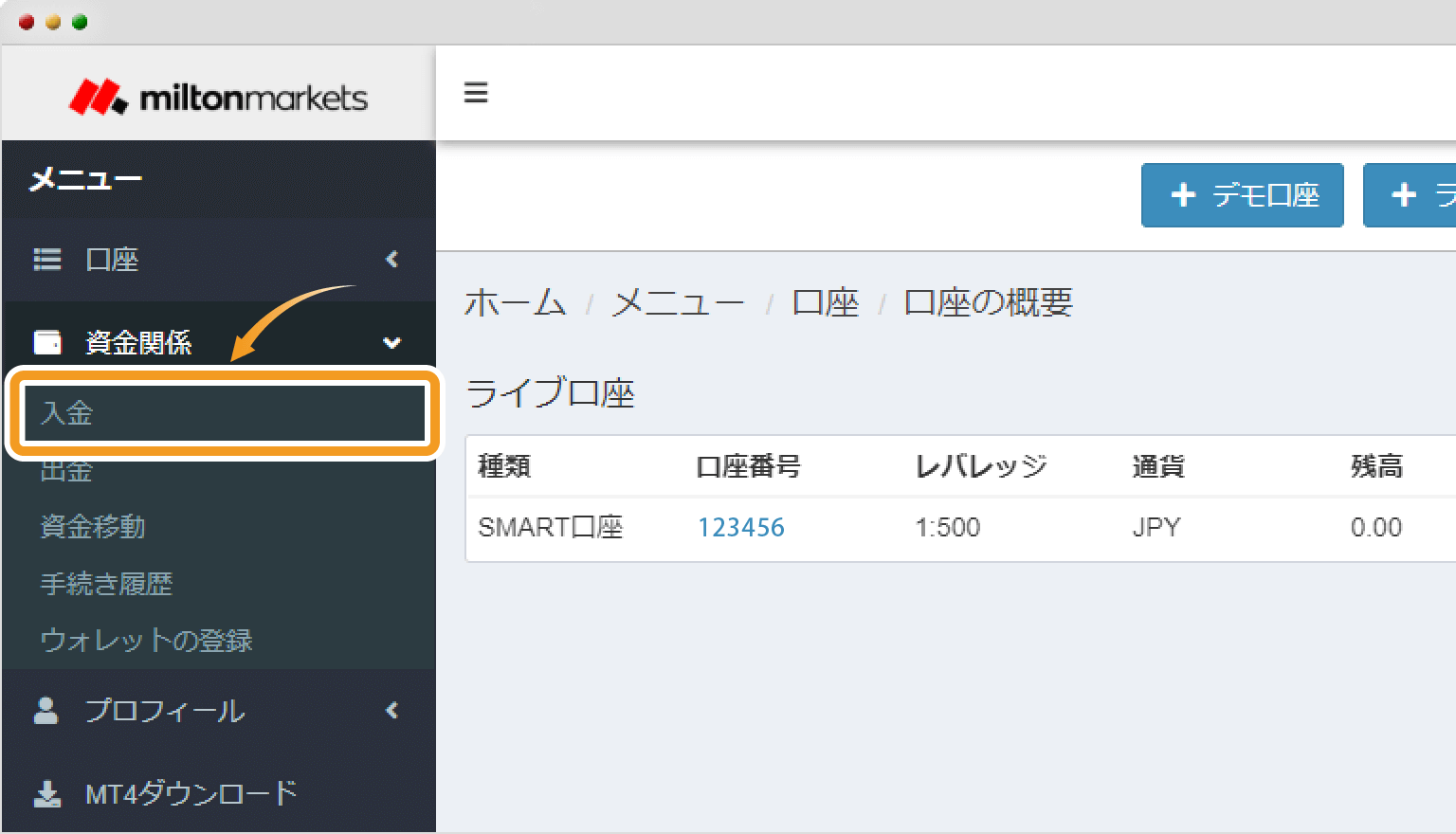Open 手続き履歴 in the sidebar

[106, 584]
